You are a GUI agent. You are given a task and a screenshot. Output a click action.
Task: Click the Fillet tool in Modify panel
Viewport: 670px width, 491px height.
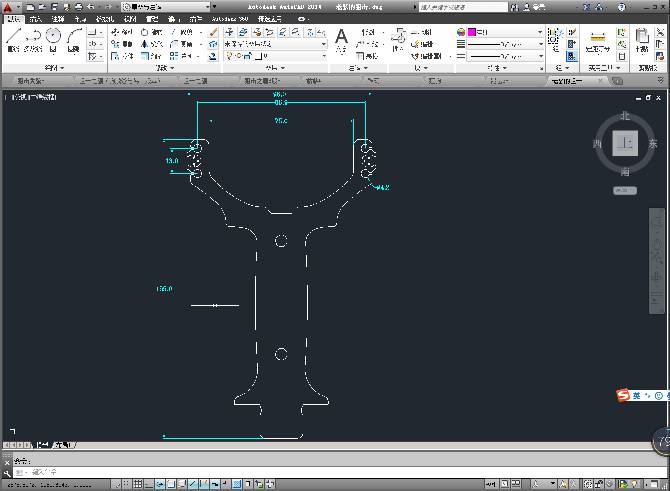click(x=181, y=44)
